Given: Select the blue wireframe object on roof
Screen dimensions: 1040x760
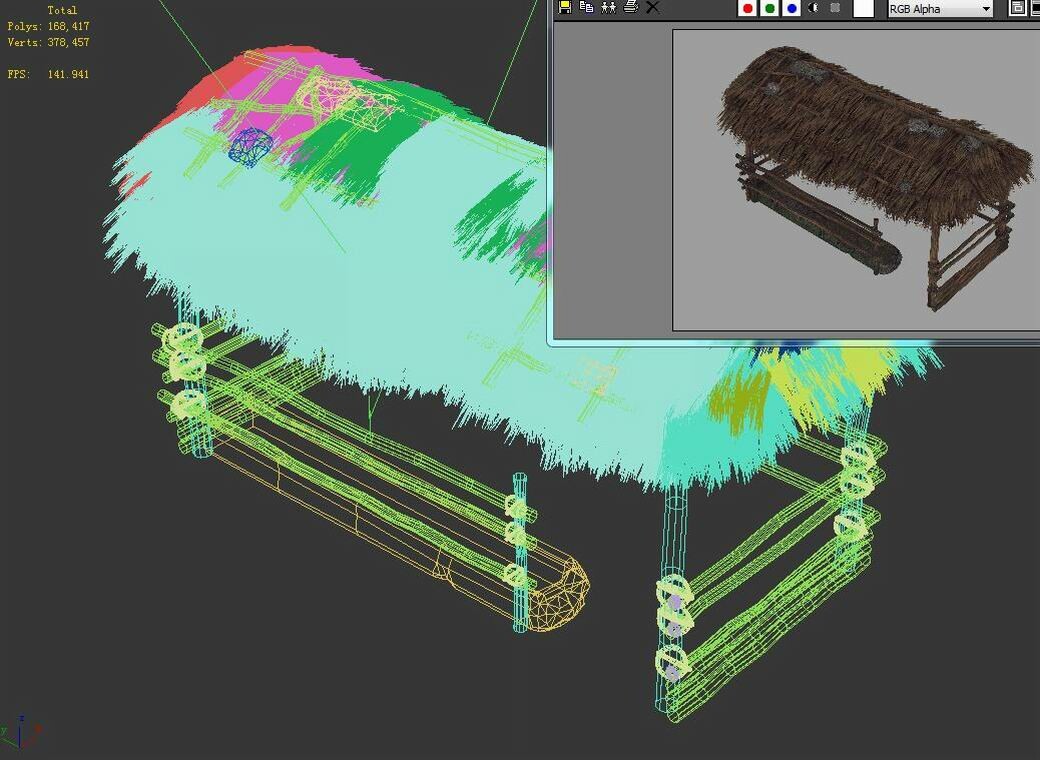Looking at the screenshot, I should click(250, 147).
